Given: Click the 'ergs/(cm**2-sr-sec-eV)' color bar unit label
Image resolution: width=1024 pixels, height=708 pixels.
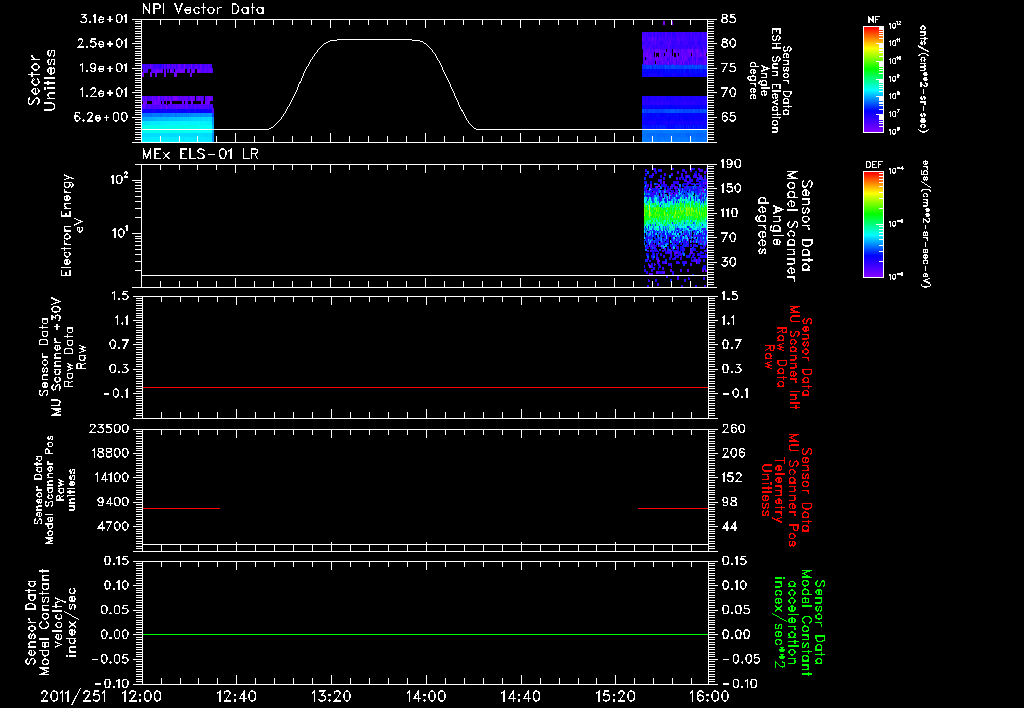Looking at the screenshot, I should click(925, 223).
